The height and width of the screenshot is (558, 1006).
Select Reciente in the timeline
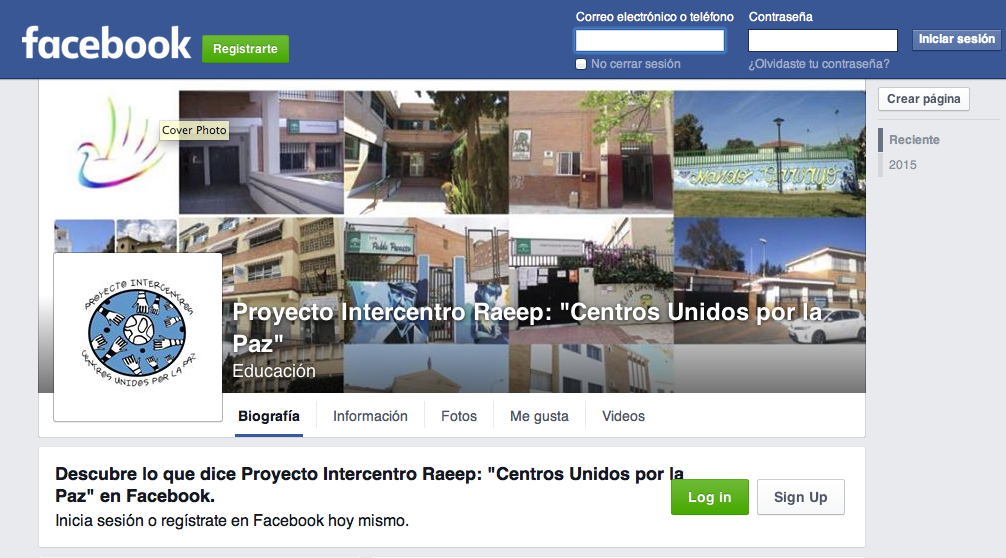[x=914, y=140]
